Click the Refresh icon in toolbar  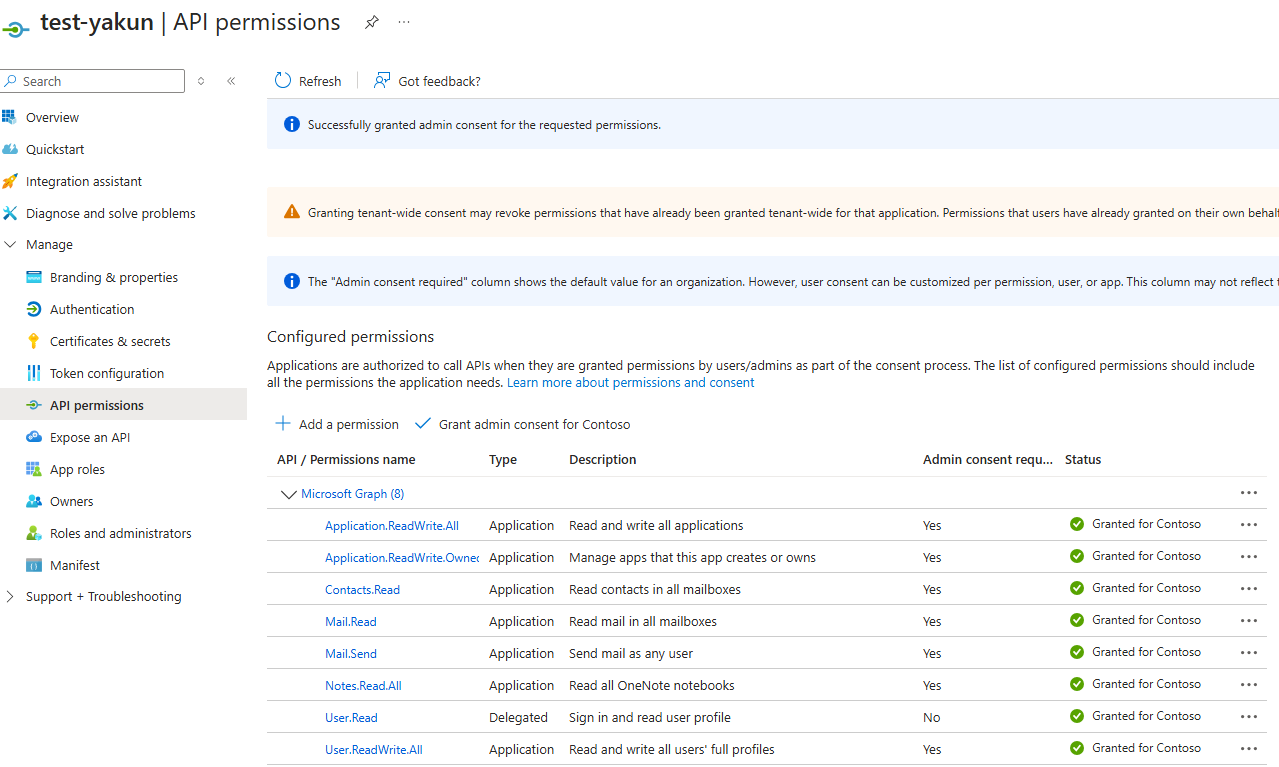[x=283, y=81]
